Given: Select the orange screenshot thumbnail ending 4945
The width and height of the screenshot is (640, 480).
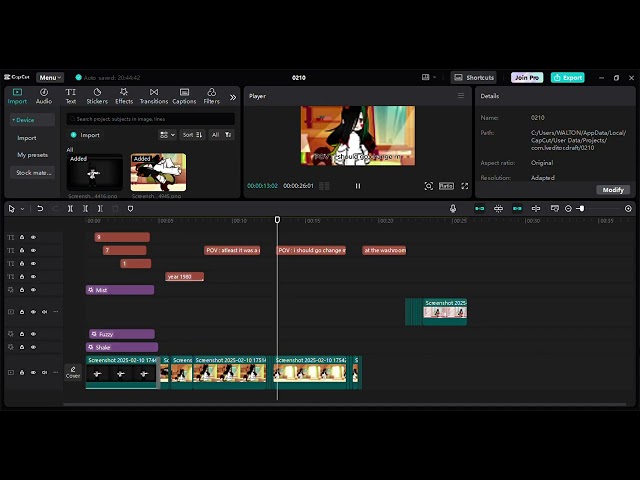Looking at the screenshot, I should click(x=158, y=172).
